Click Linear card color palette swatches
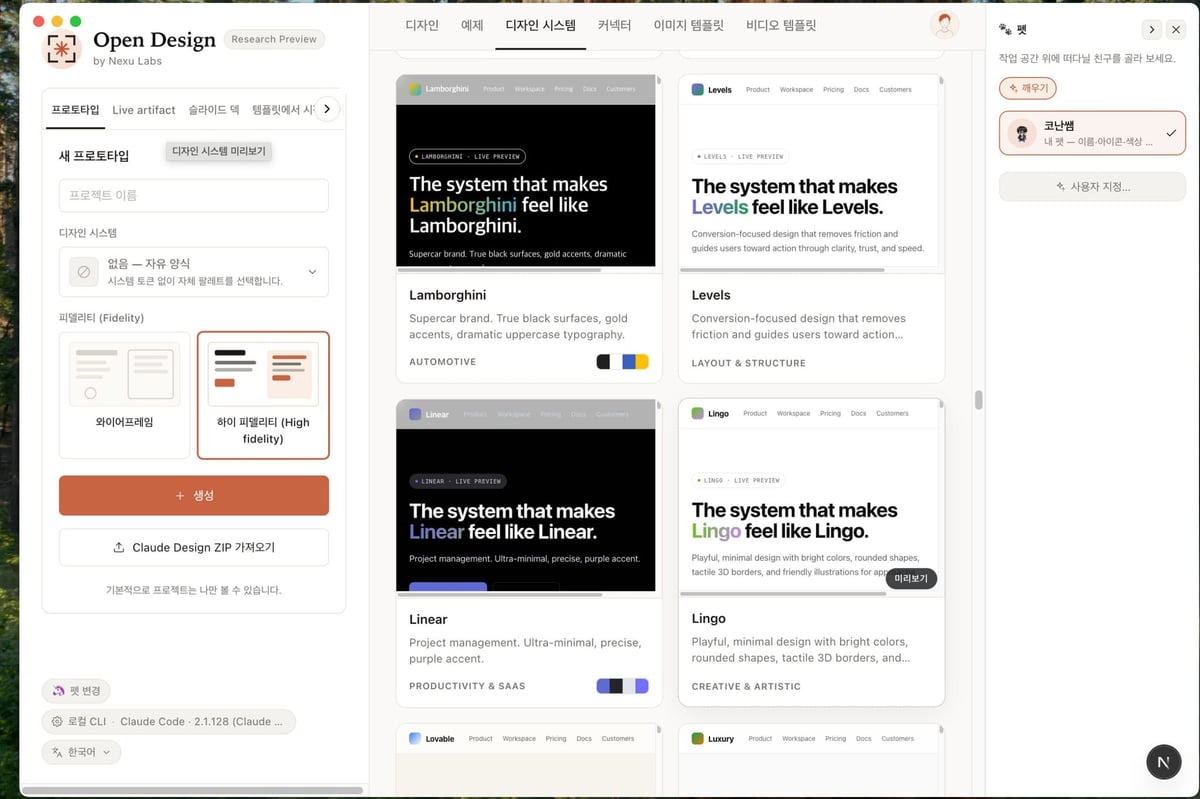The image size is (1200, 799). click(x=623, y=686)
